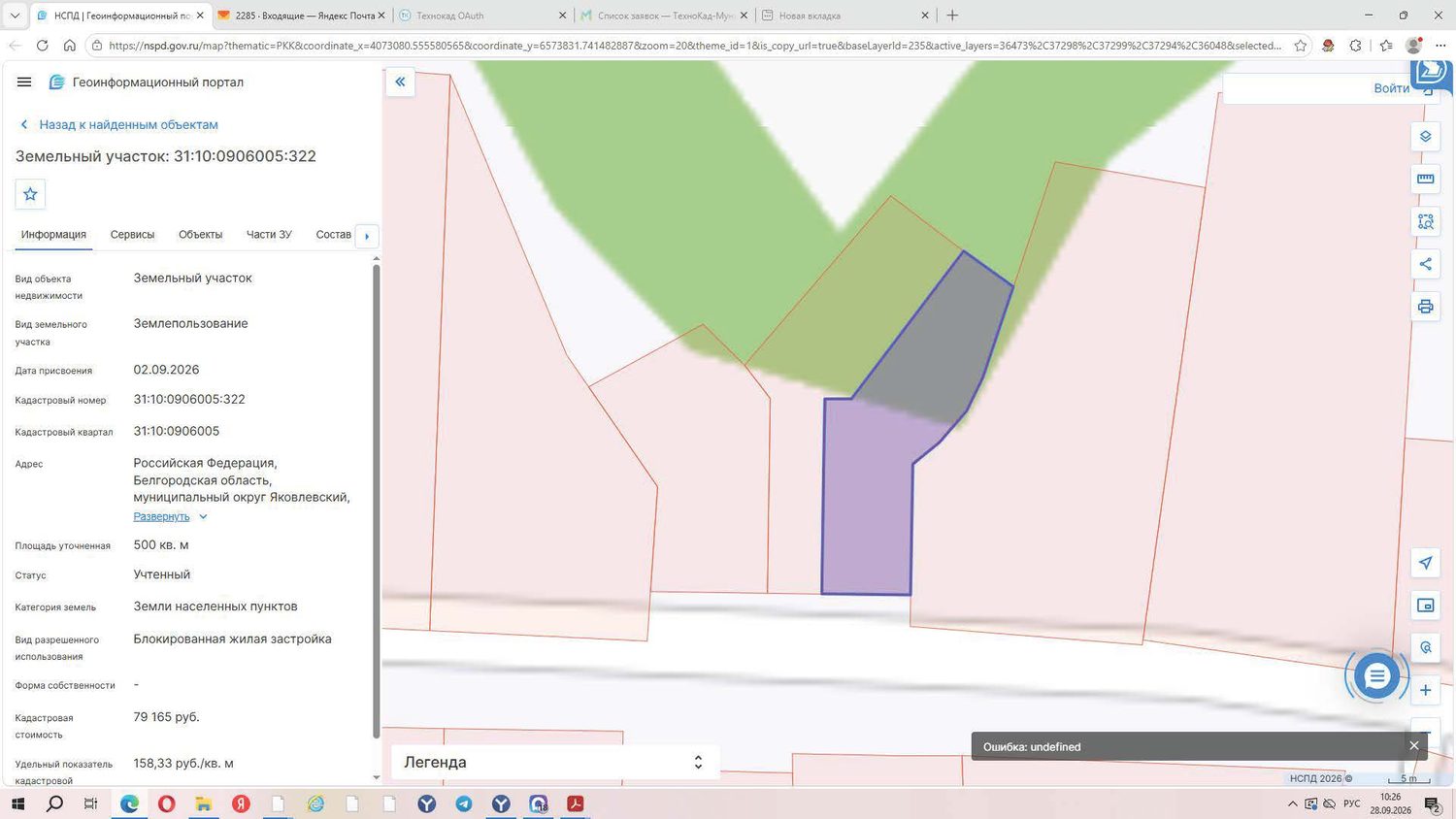Click the info panel vertical scrollbar
1456x819 pixels.
[x=377, y=500]
